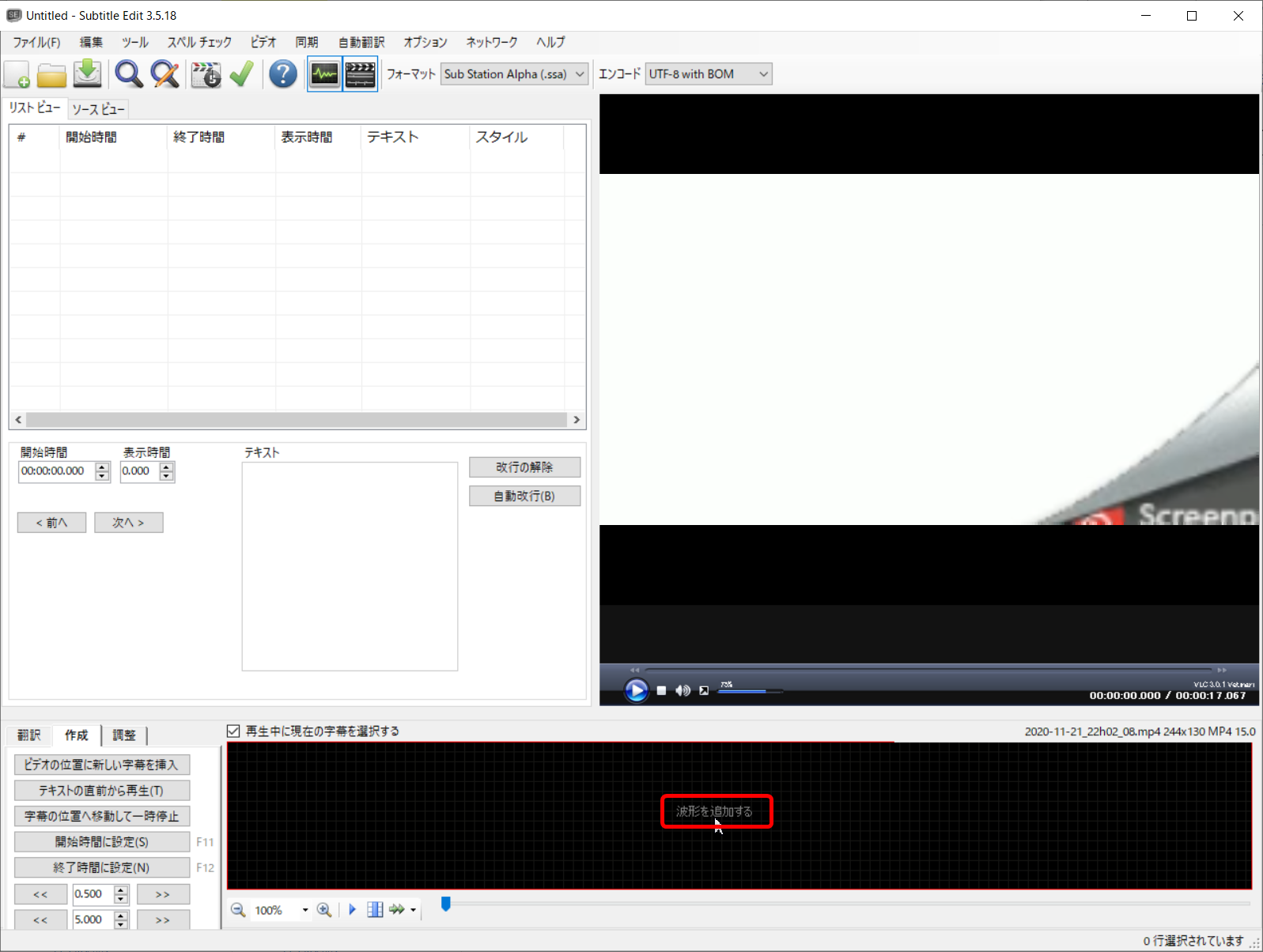Open Visual Sync clapperboard-clock icon
This screenshot has height=952, width=1263.
[x=206, y=74]
